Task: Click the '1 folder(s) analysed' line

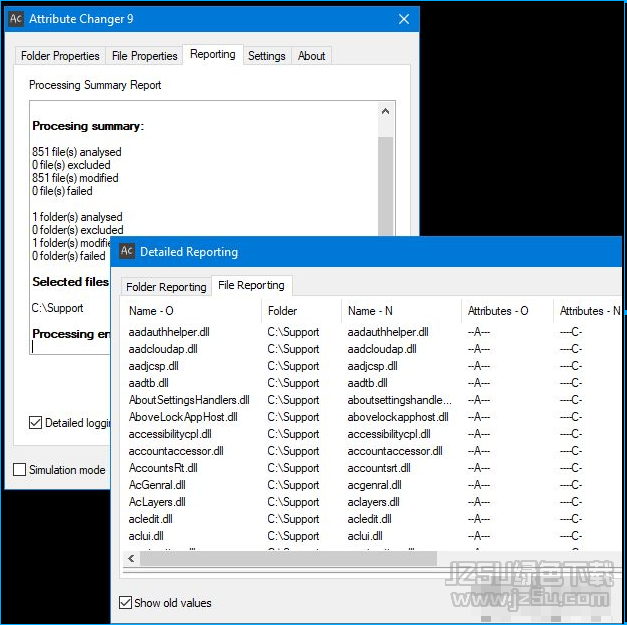Action: coord(77,217)
